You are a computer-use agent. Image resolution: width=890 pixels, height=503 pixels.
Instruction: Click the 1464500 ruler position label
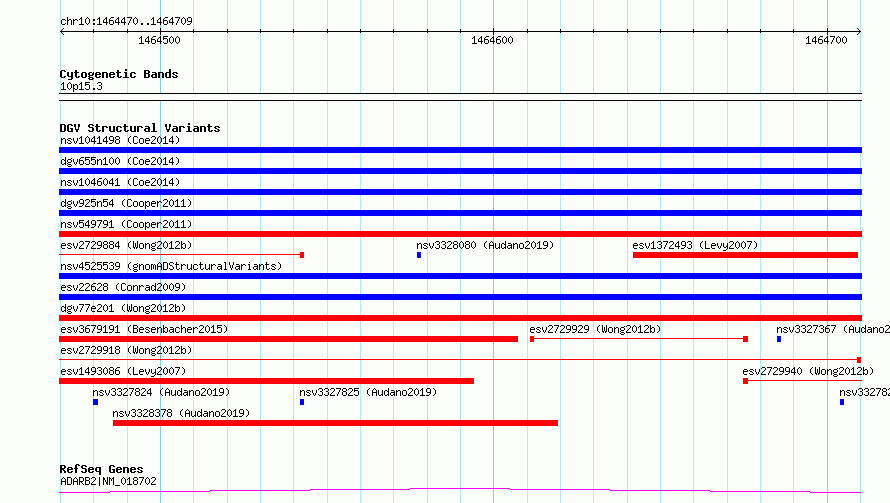pos(159,40)
